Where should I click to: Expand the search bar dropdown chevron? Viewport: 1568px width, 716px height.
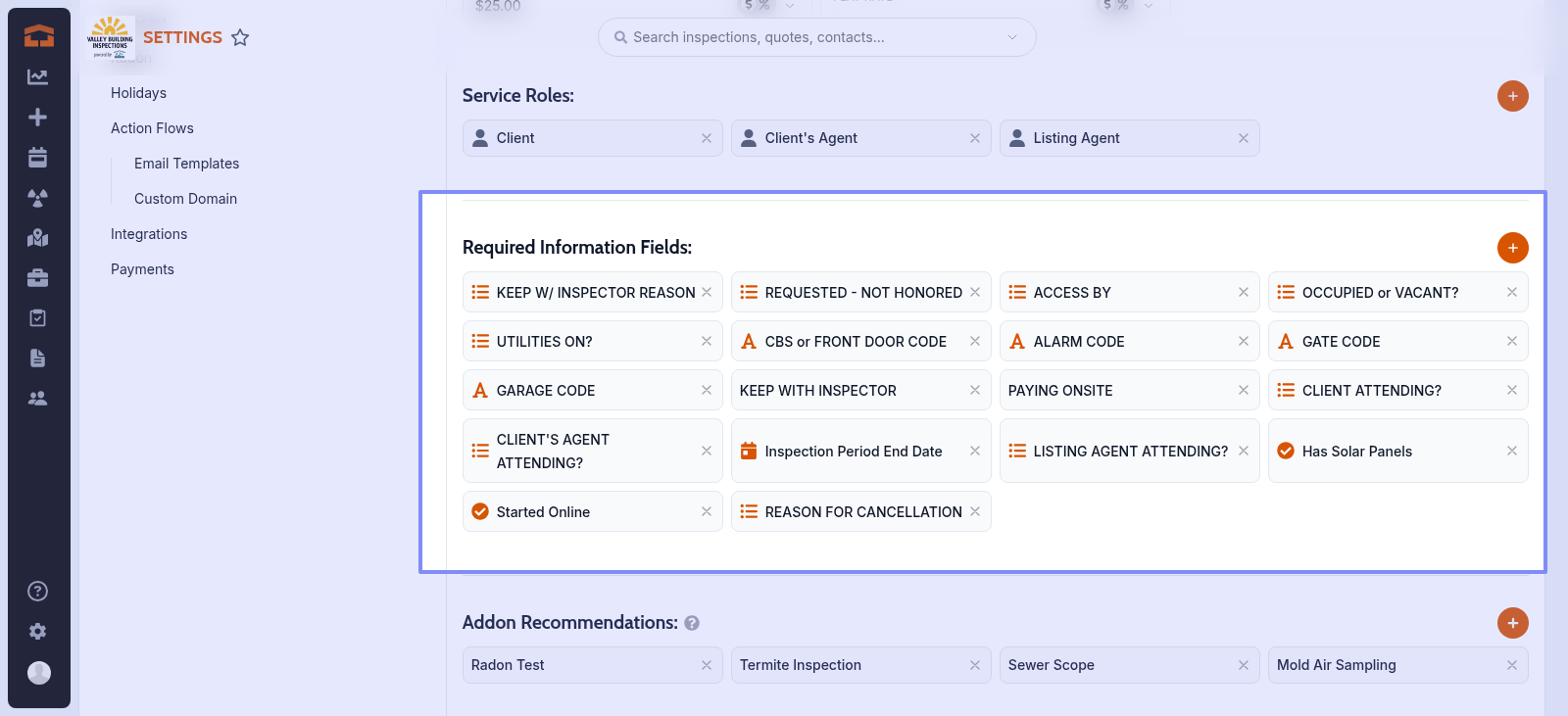tap(1012, 37)
